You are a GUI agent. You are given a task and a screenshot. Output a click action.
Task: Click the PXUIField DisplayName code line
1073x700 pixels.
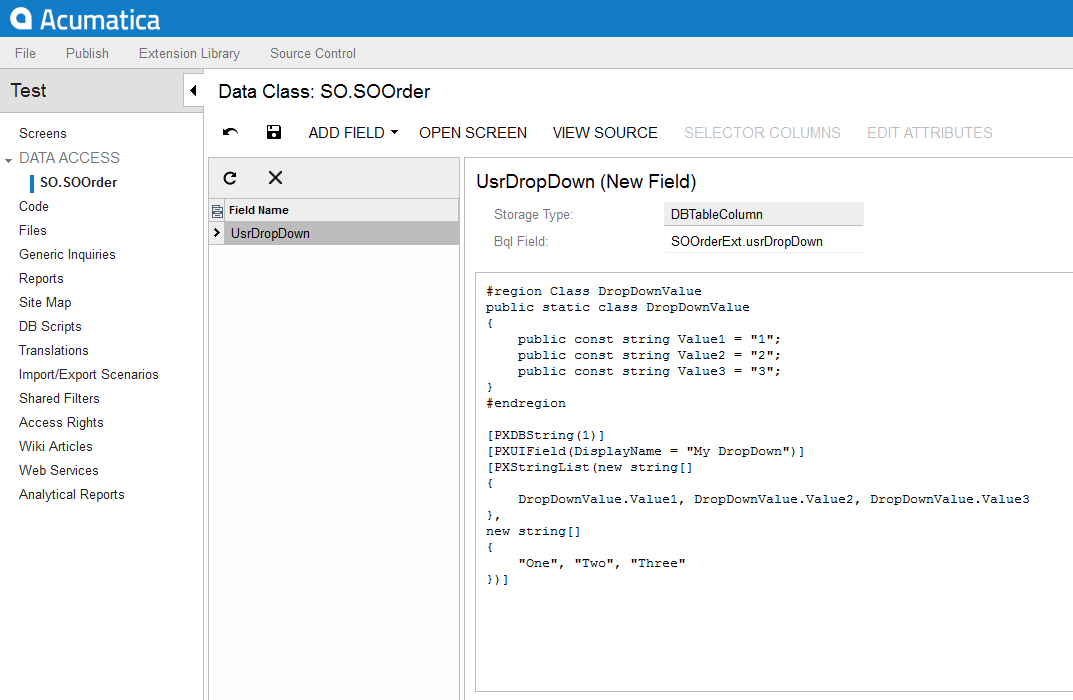(645, 451)
